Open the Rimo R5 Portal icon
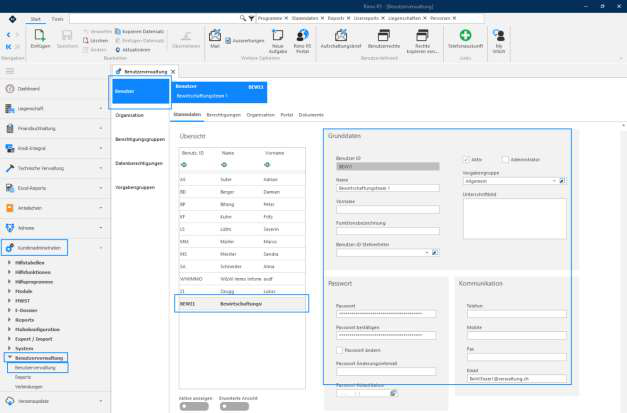This screenshot has width=627, height=413. [x=302, y=36]
